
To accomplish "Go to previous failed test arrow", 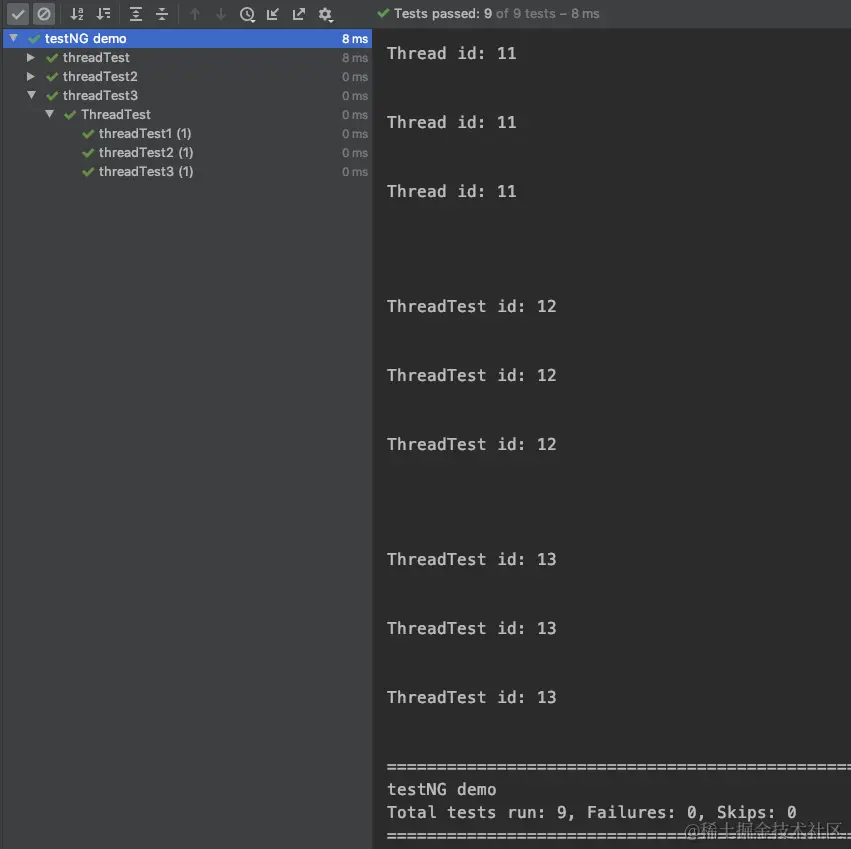I will [x=195, y=14].
